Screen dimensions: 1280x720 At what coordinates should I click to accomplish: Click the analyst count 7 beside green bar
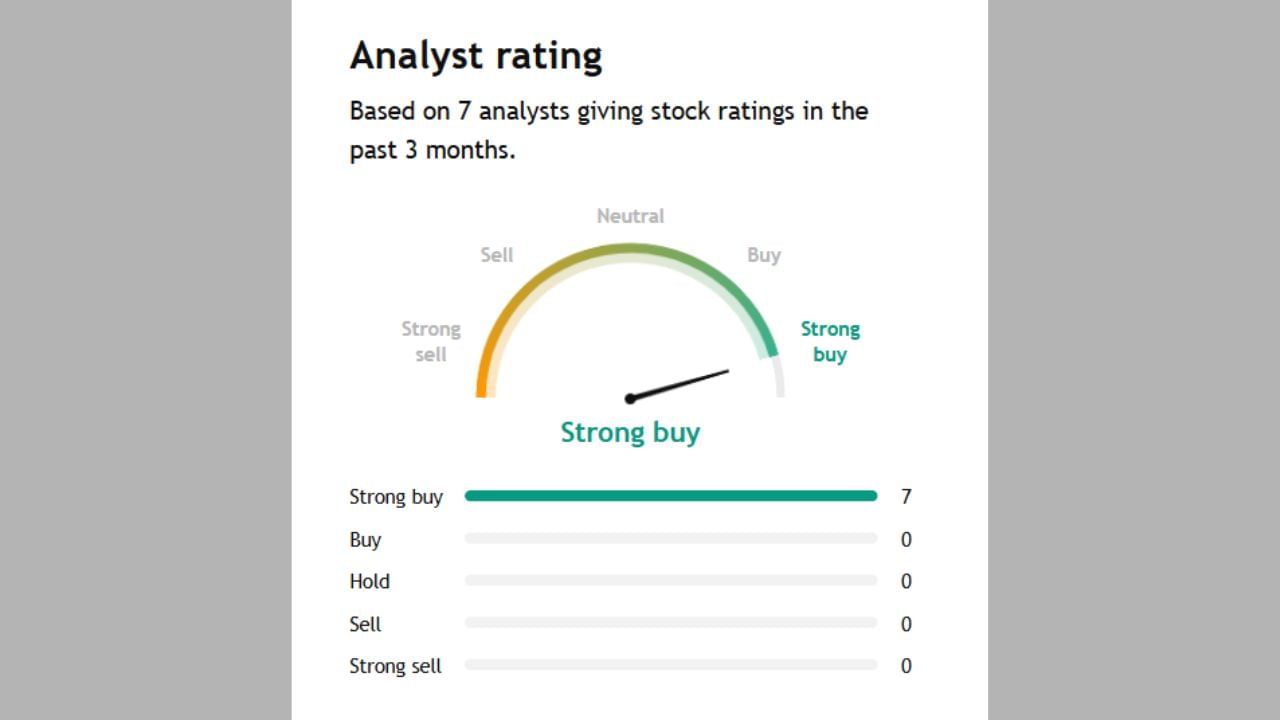(906, 497)
